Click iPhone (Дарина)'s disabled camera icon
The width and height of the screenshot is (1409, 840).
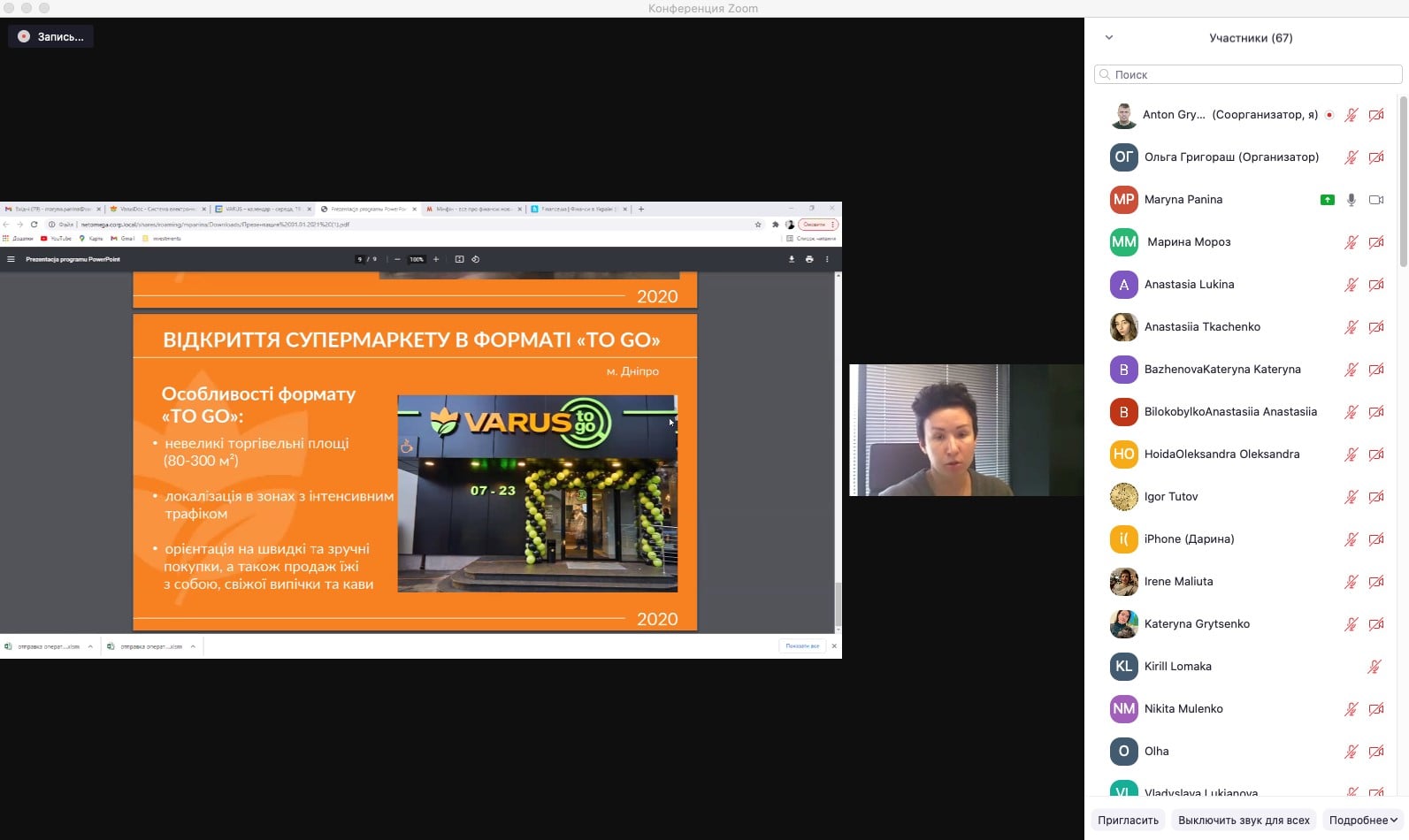[1376, 539]
